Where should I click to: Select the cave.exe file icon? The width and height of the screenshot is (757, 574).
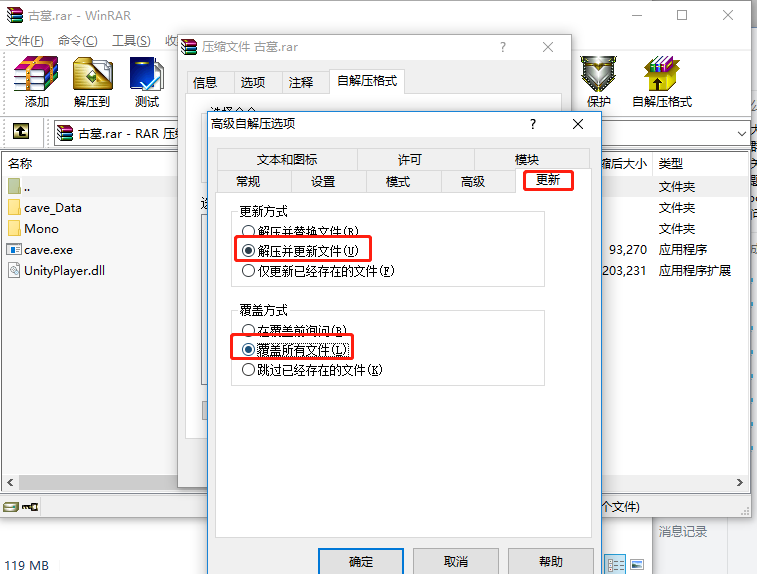pyautogui.click(x=14, y=250)
